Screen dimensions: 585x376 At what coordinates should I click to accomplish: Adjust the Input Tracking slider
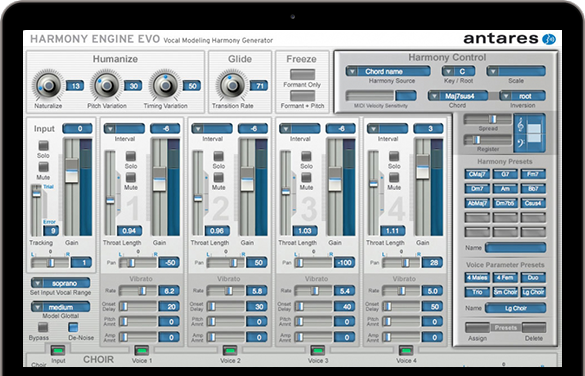36,210
